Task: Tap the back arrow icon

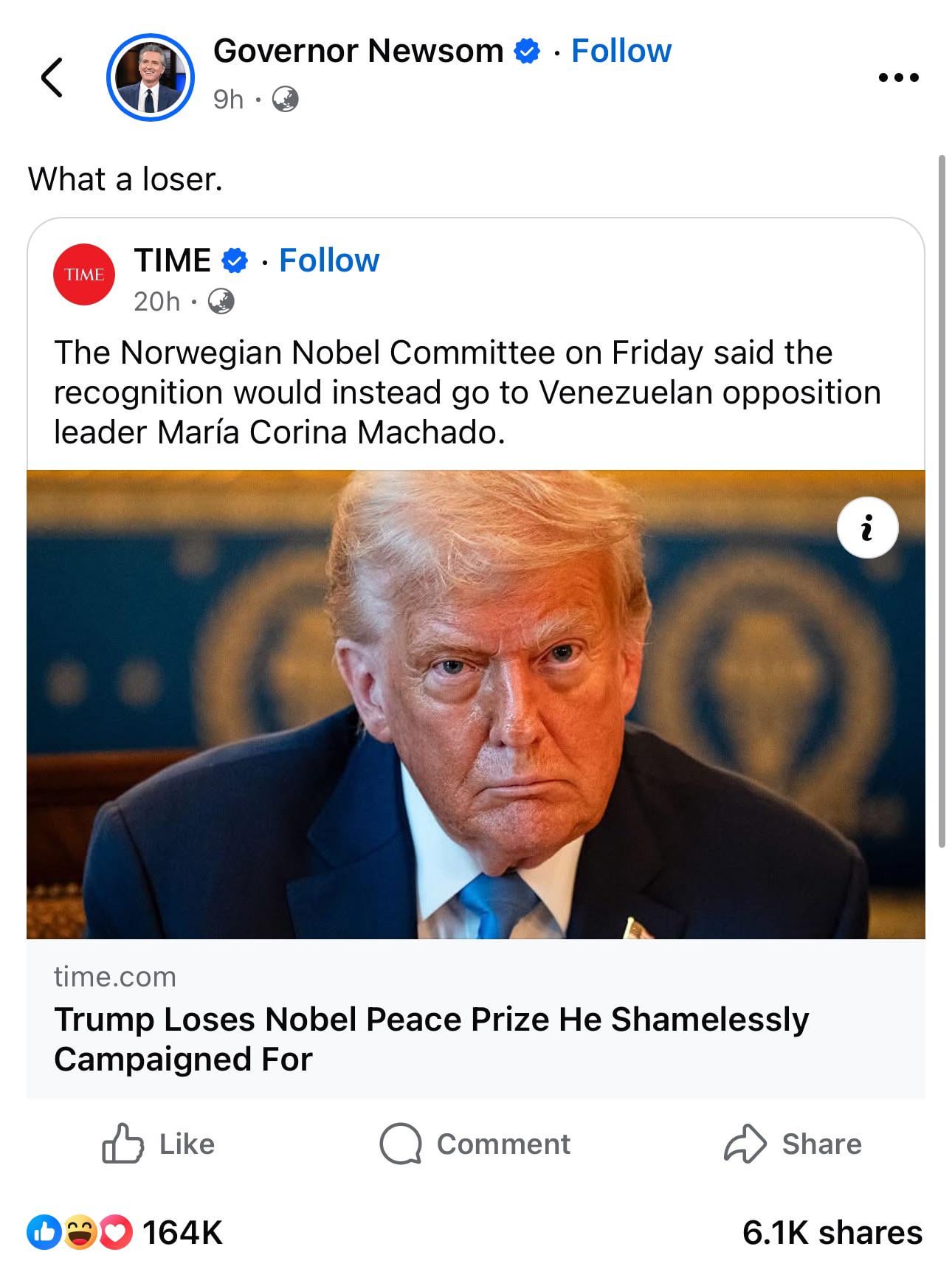Action: [52, 77]
